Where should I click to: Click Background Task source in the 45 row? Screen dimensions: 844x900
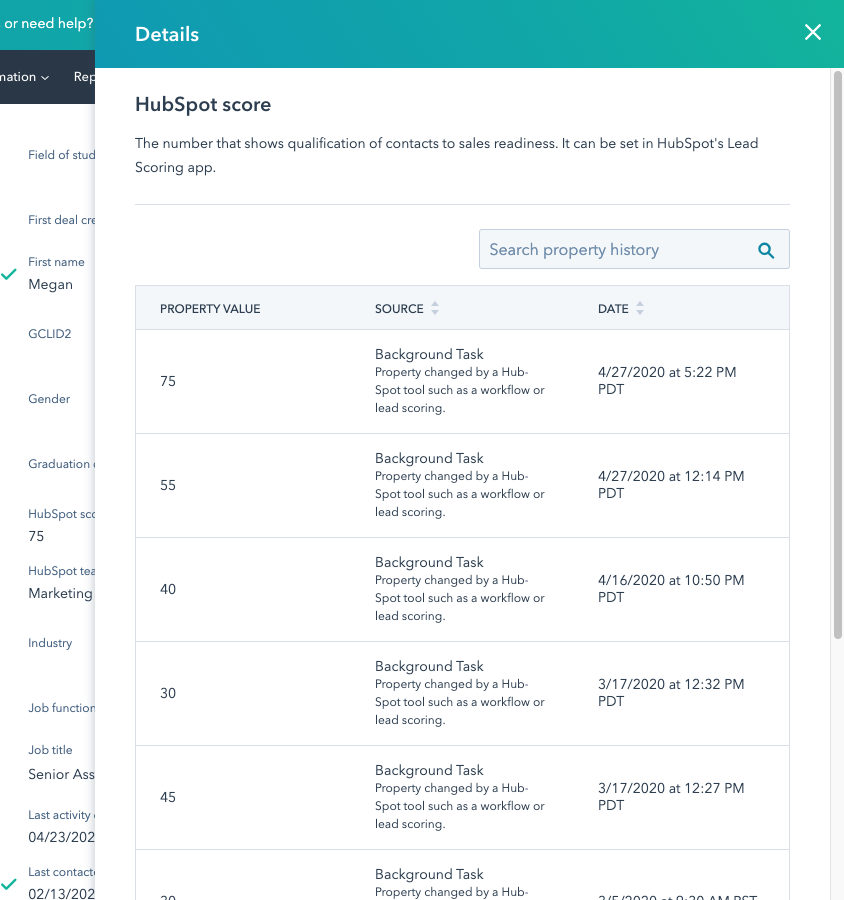pos(429,770)
